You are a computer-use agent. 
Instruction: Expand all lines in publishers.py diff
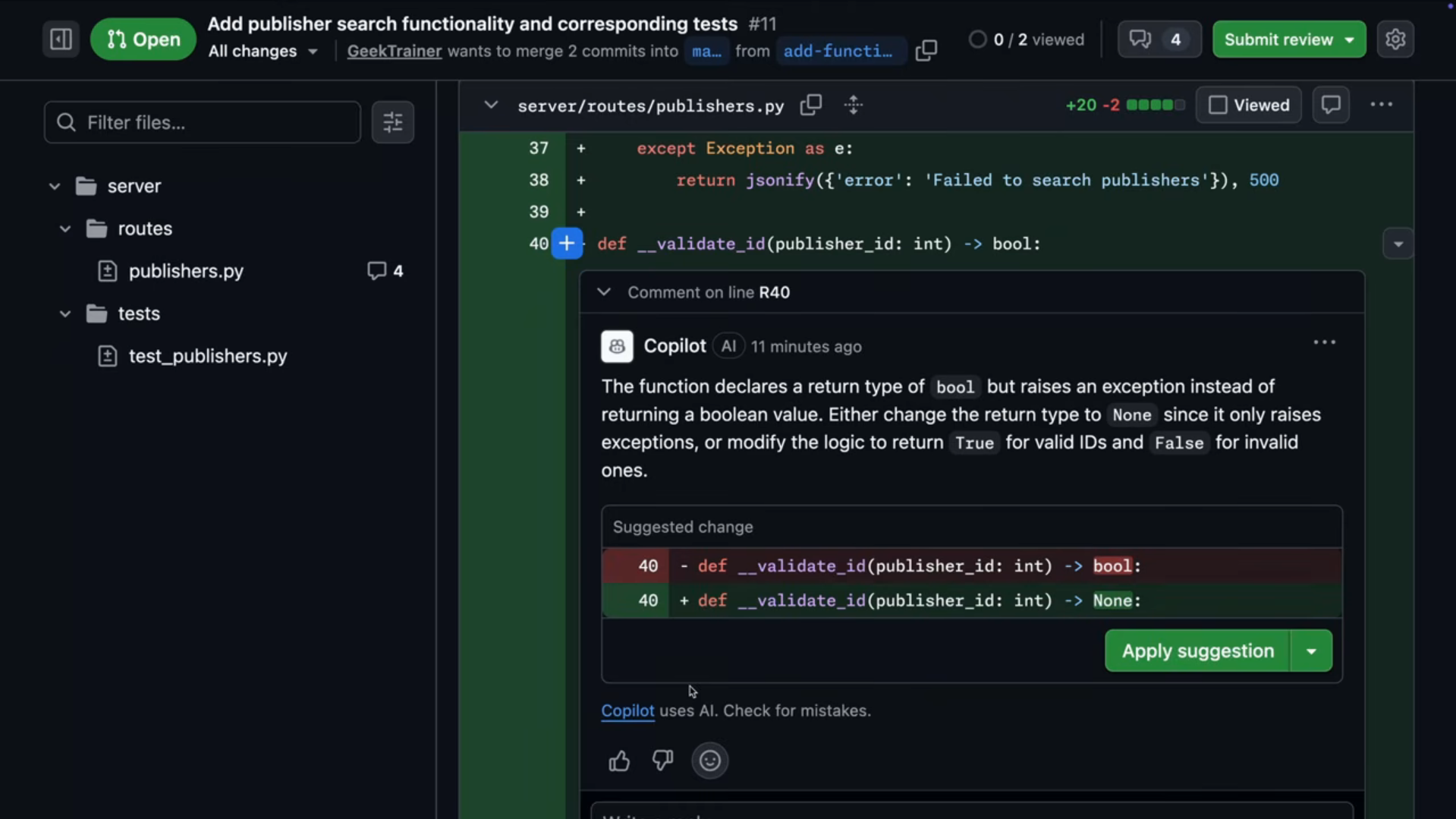point(854,105)
